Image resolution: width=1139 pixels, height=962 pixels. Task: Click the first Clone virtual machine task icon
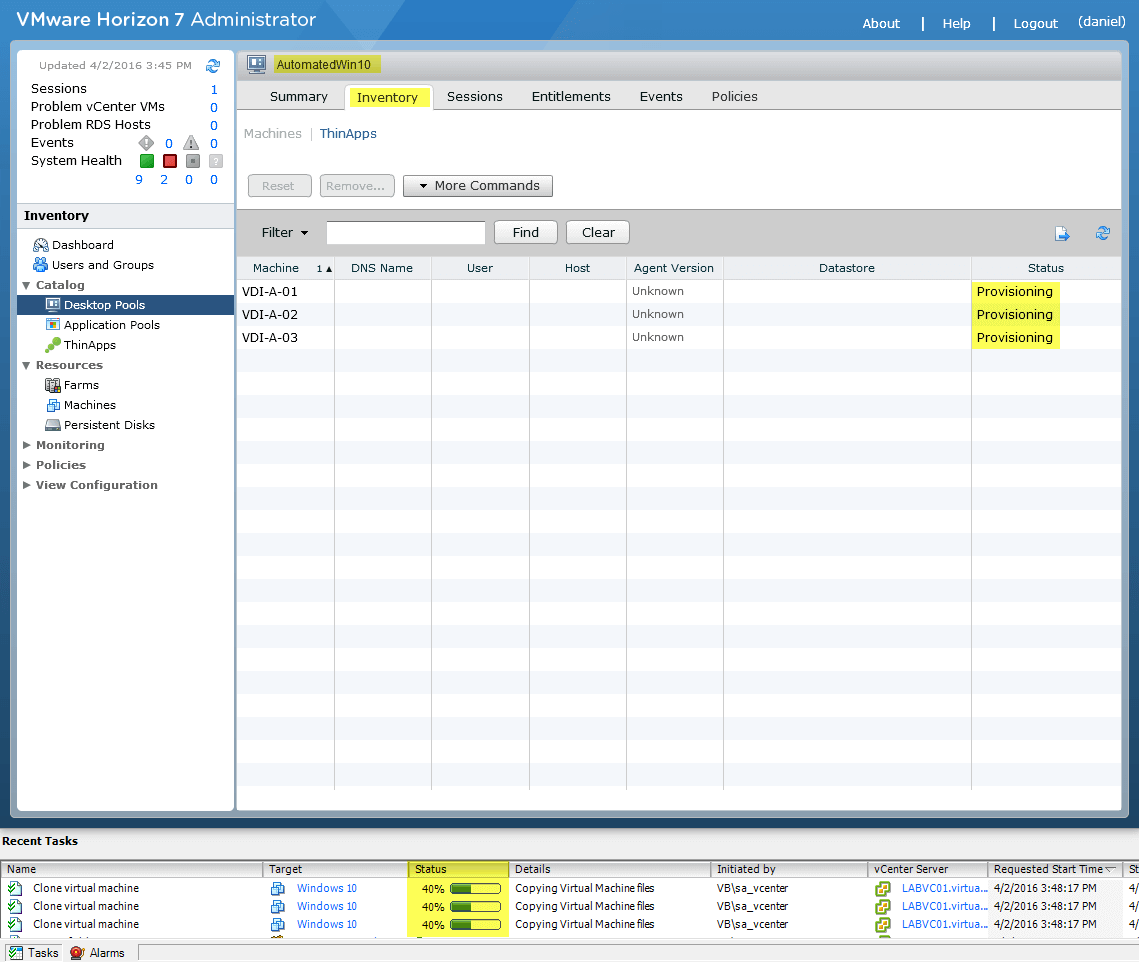point(15,889)
